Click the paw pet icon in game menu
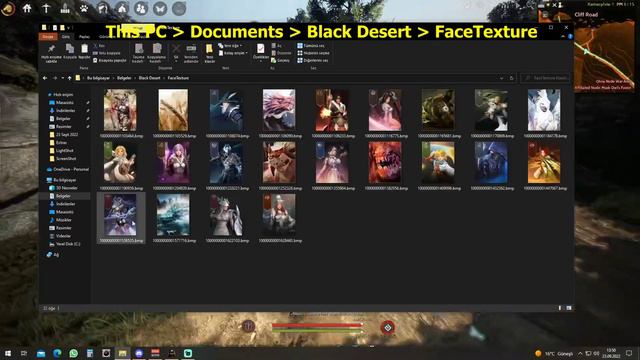The image size is (640, 360). tap(84, 8)
